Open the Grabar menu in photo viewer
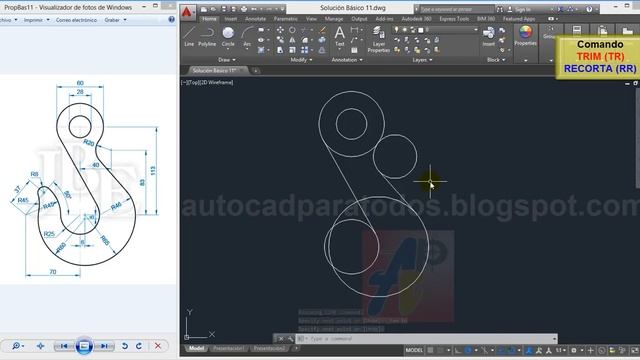The width and height of the screenshot is (640, 360). (x=115, y=20)
